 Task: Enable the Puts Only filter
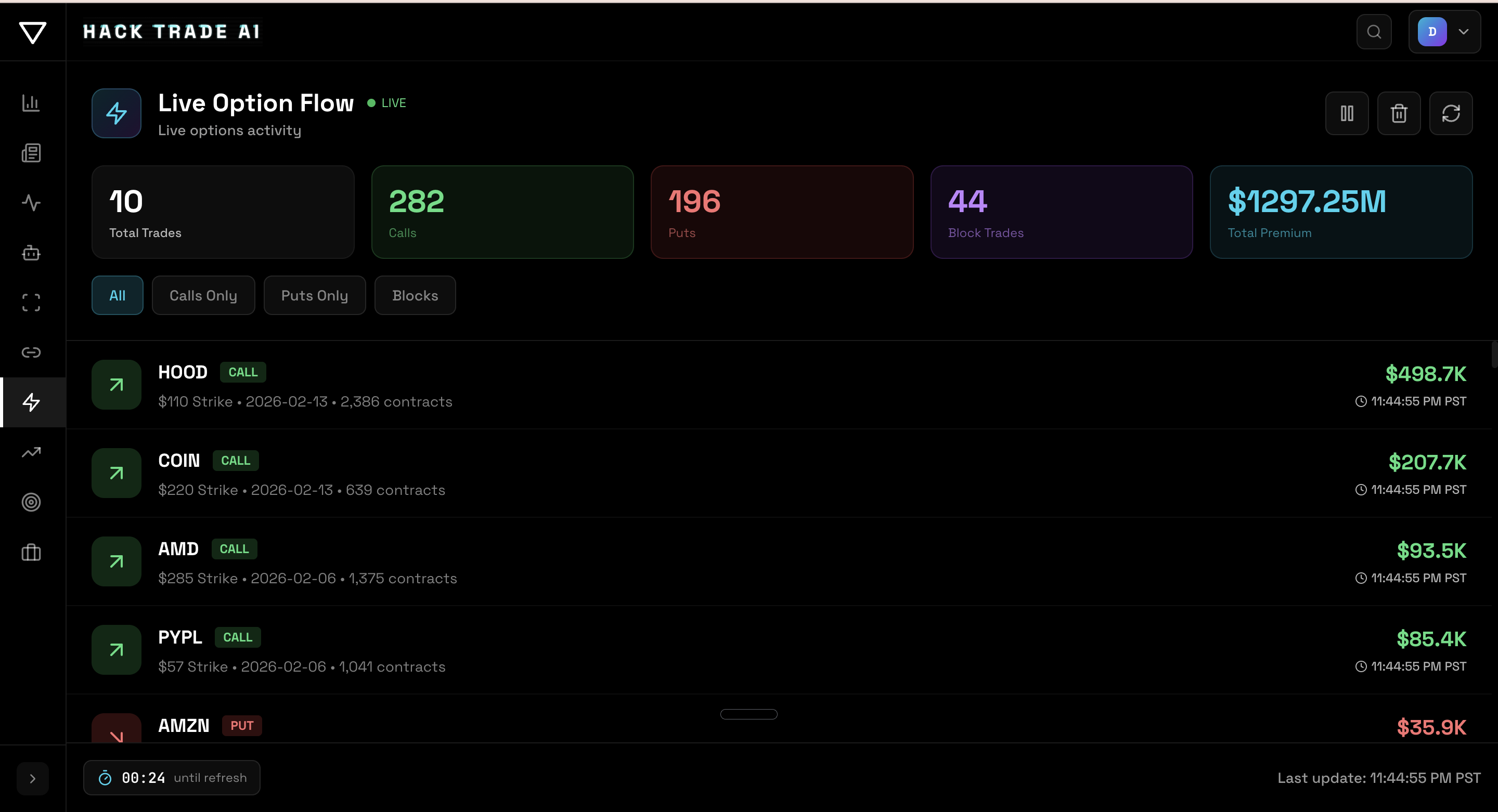pos(315,295)
